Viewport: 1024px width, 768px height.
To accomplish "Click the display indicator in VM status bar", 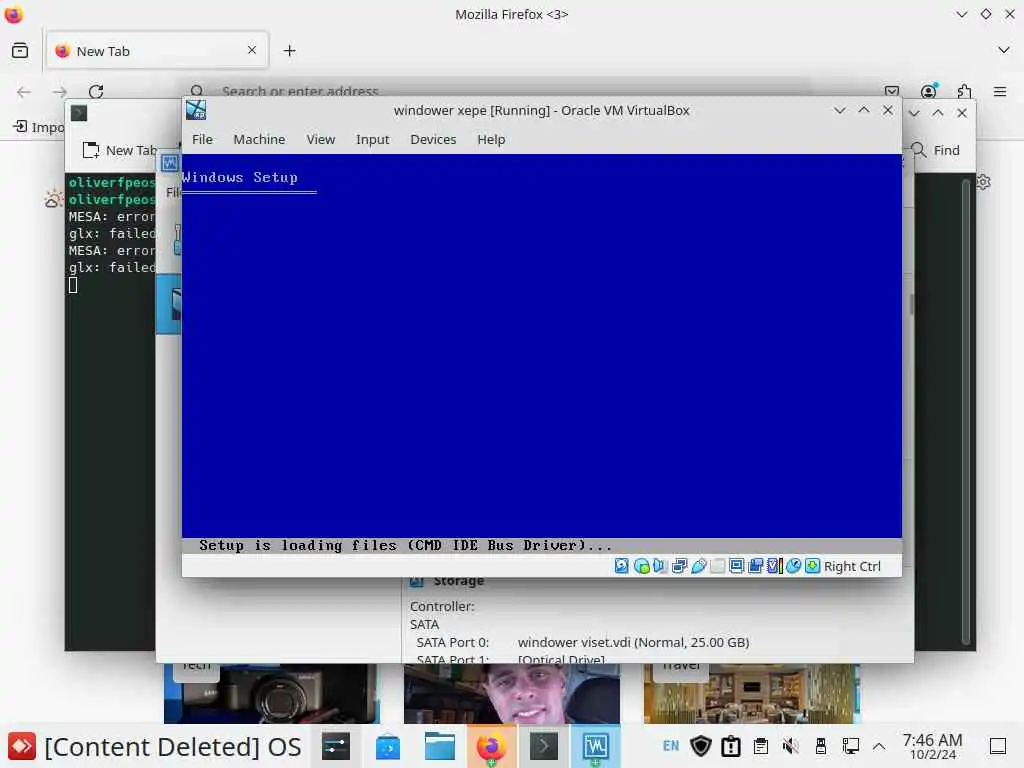I will pos(736,566).
